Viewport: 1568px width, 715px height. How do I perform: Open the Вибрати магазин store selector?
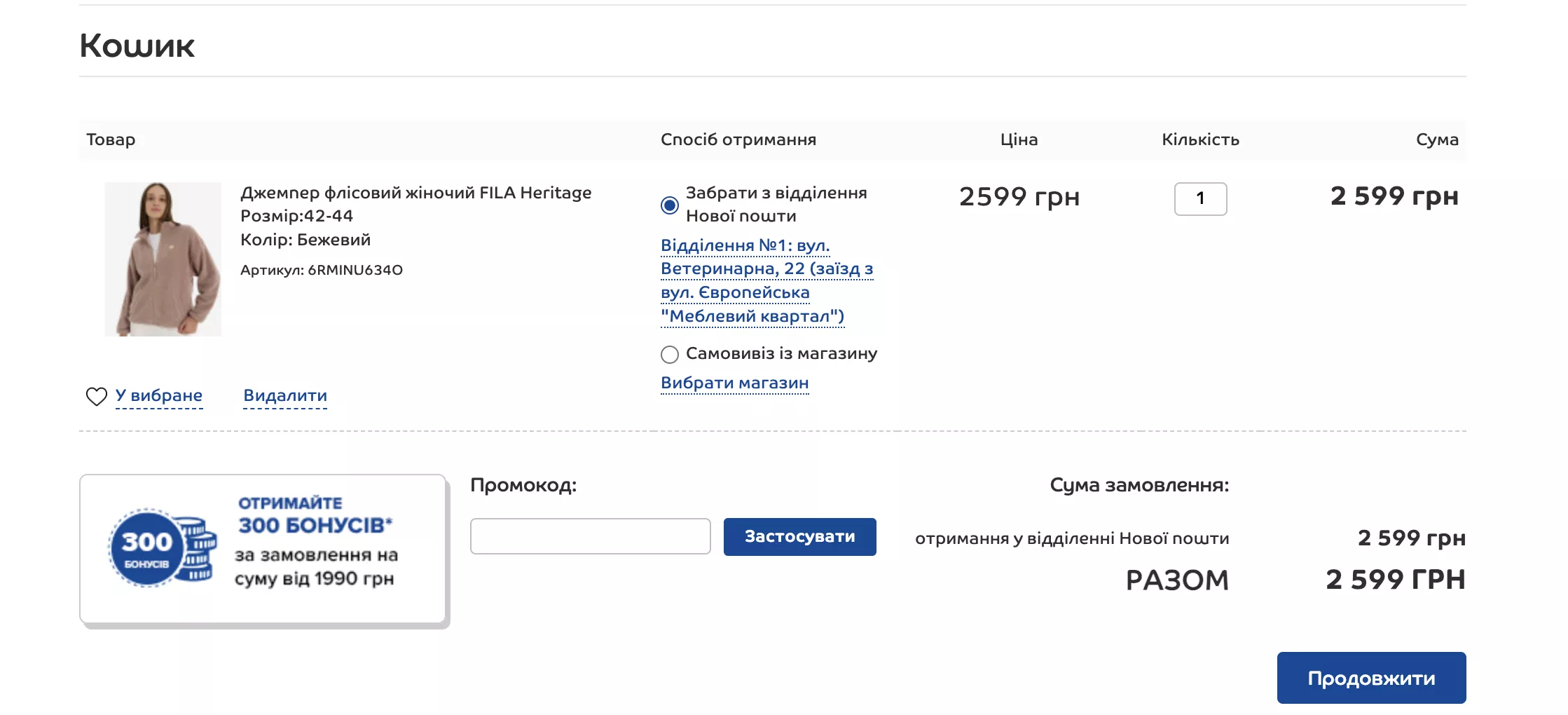pyautogui.click(x=734, y=383)
